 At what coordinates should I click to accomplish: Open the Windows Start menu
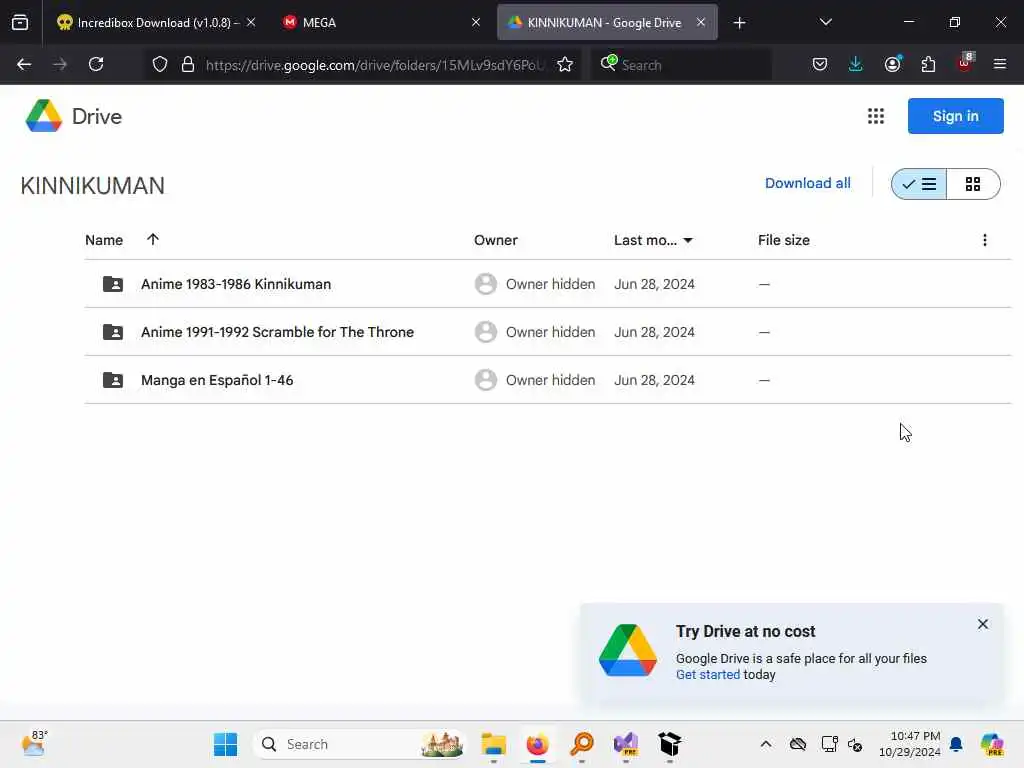(225, 744)
